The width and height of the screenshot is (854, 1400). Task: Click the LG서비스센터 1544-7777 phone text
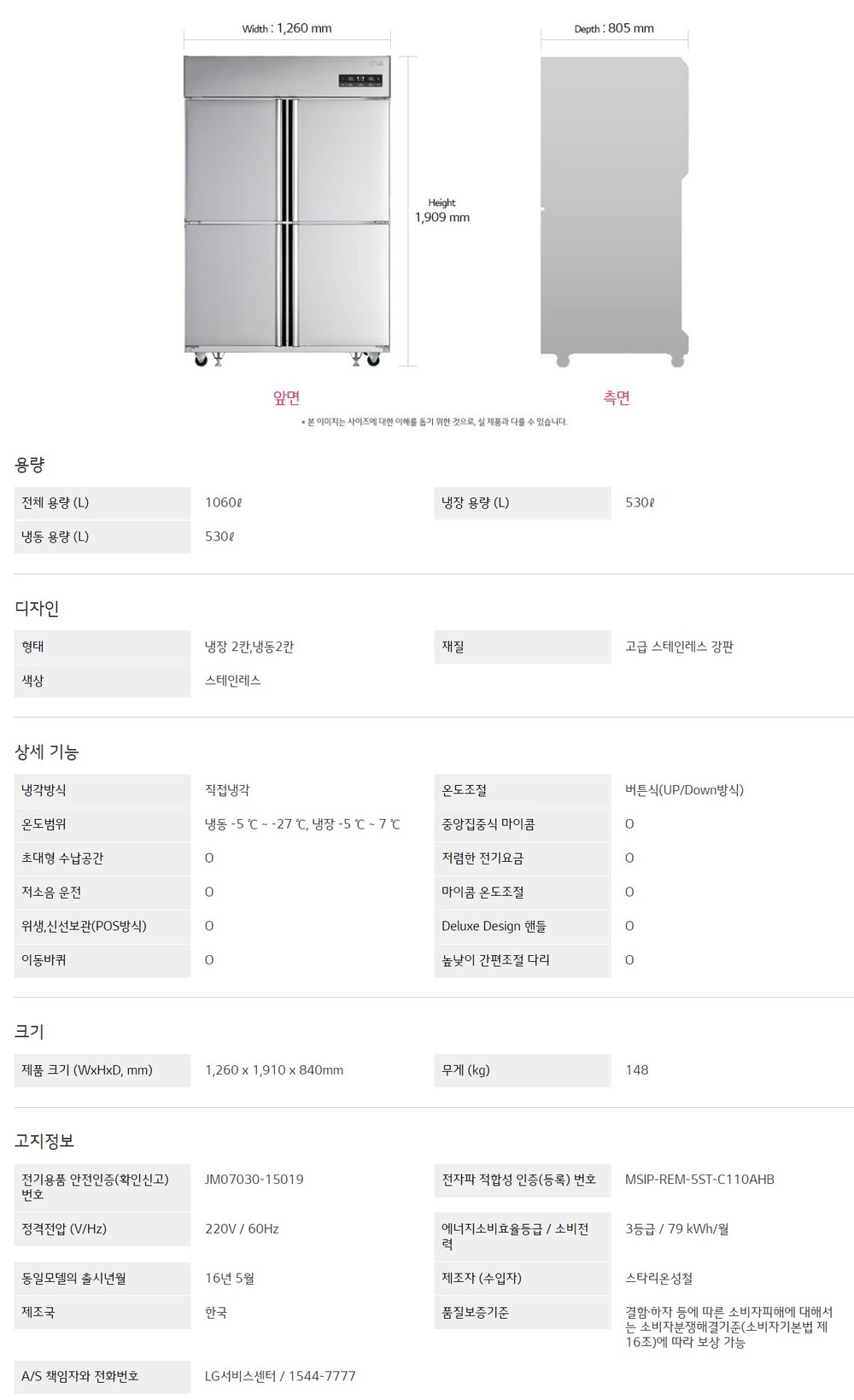(280, 1375)
